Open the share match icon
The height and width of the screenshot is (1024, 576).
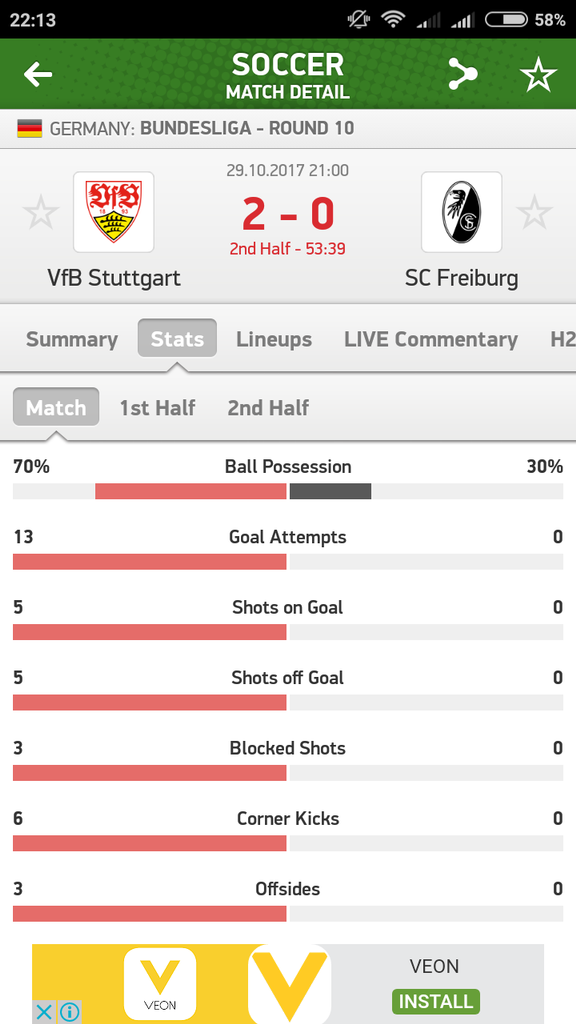(x=462, y=74)
